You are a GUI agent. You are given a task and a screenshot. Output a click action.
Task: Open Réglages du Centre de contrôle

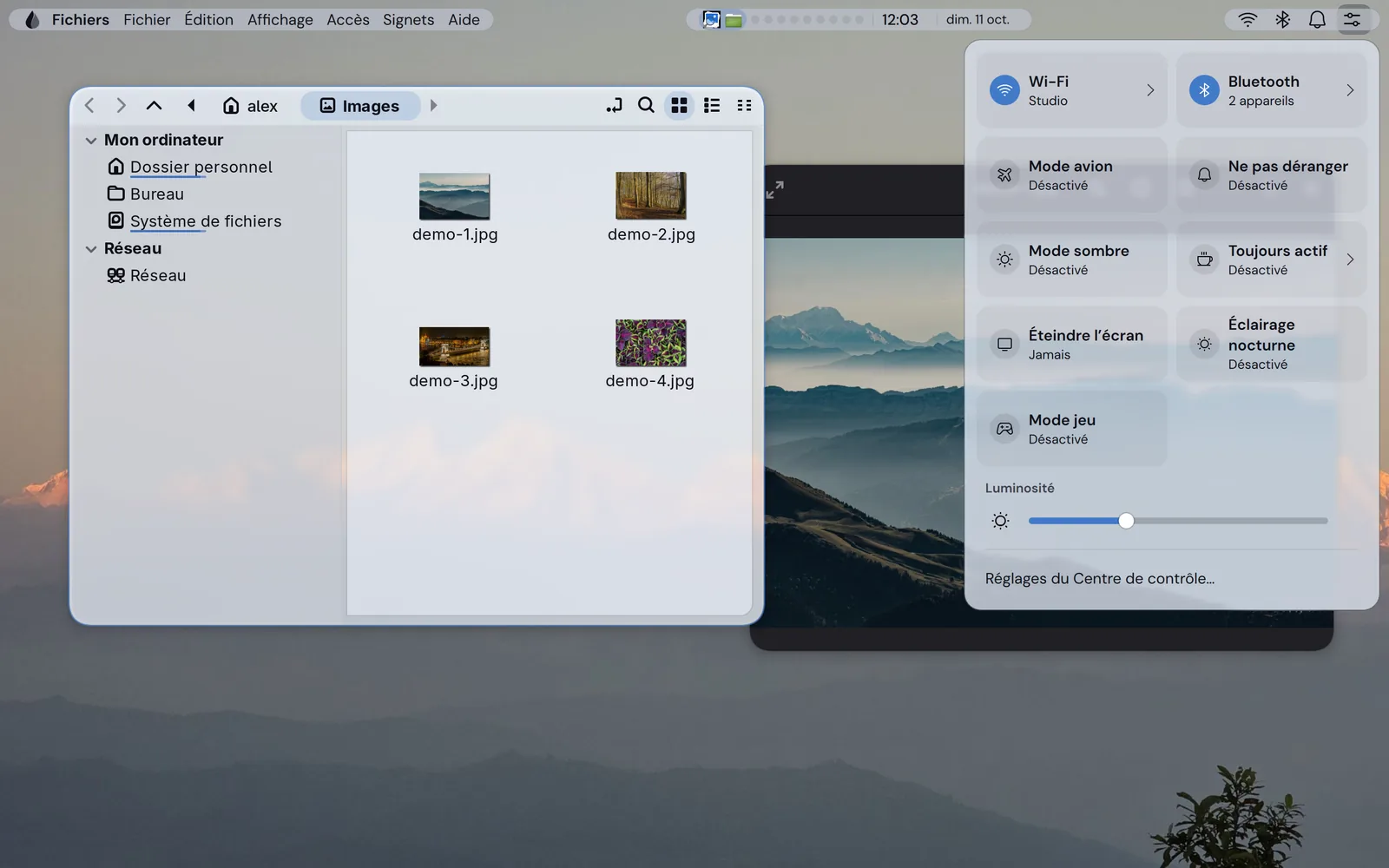[1100, 578]
